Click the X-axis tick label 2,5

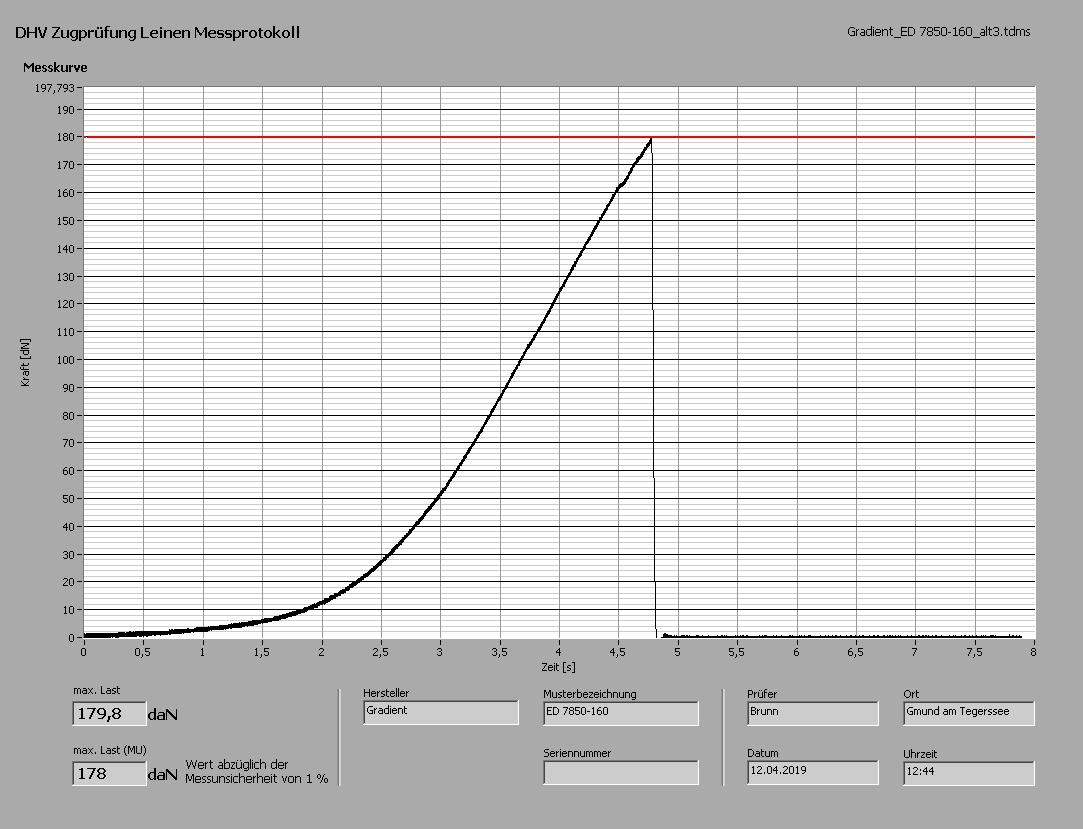pyautogui.click(x=381, y=652)
